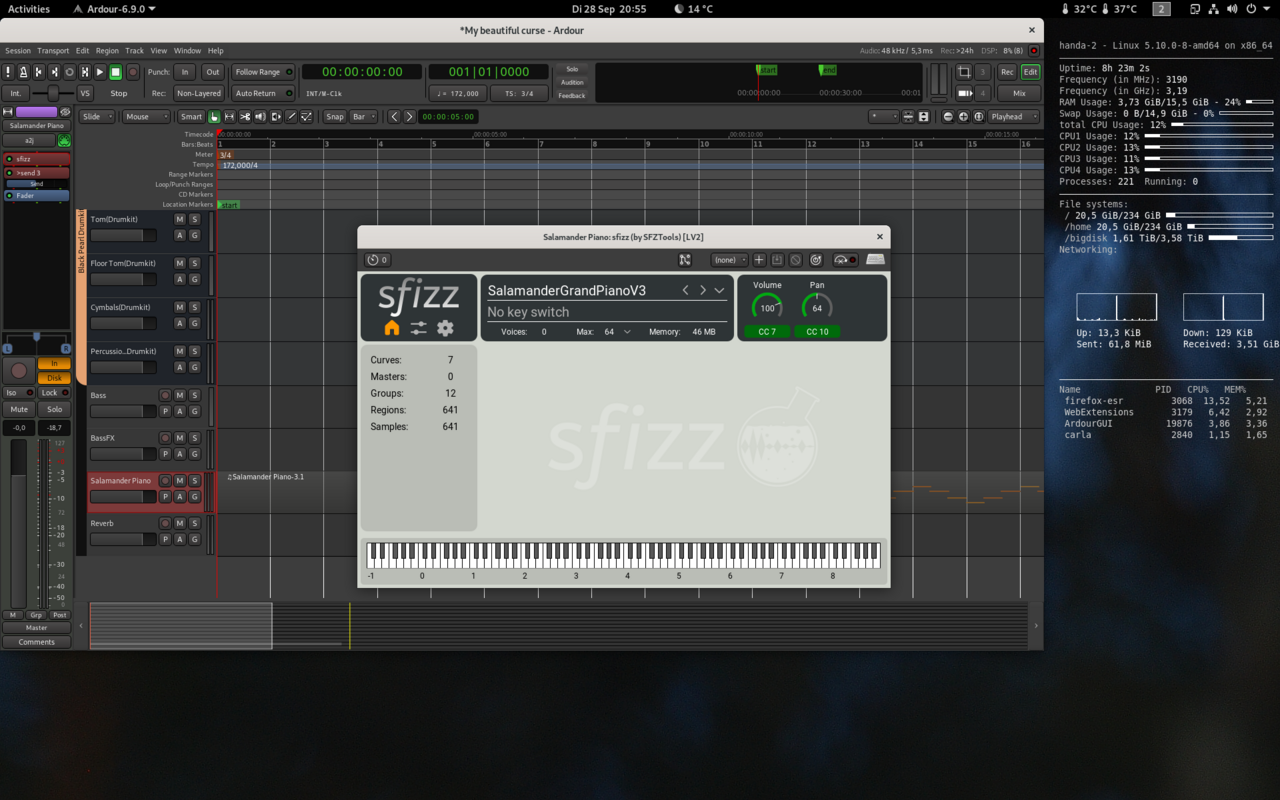Adjust the sfizz Volume knob
The image size is (1280, 800).
(x=767, y=307)
